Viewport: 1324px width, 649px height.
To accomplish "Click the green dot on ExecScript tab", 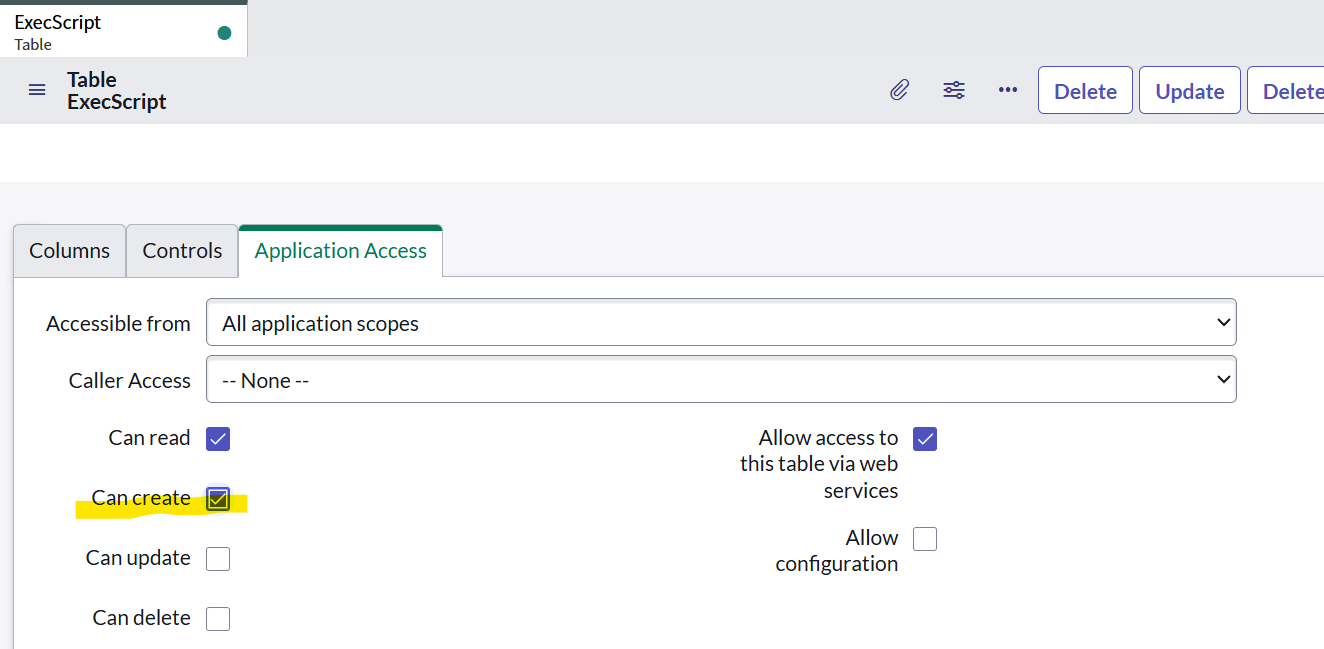I will 224,33.
